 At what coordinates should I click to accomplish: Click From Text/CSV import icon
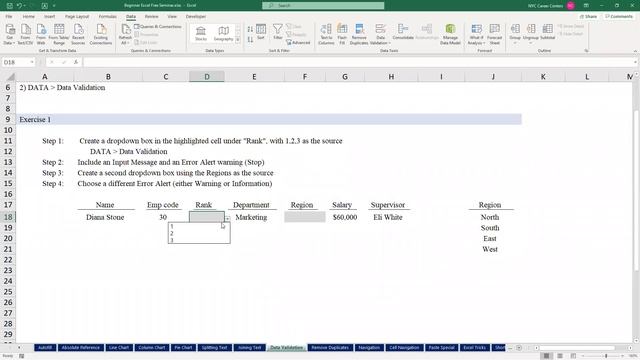pos(25,34)
